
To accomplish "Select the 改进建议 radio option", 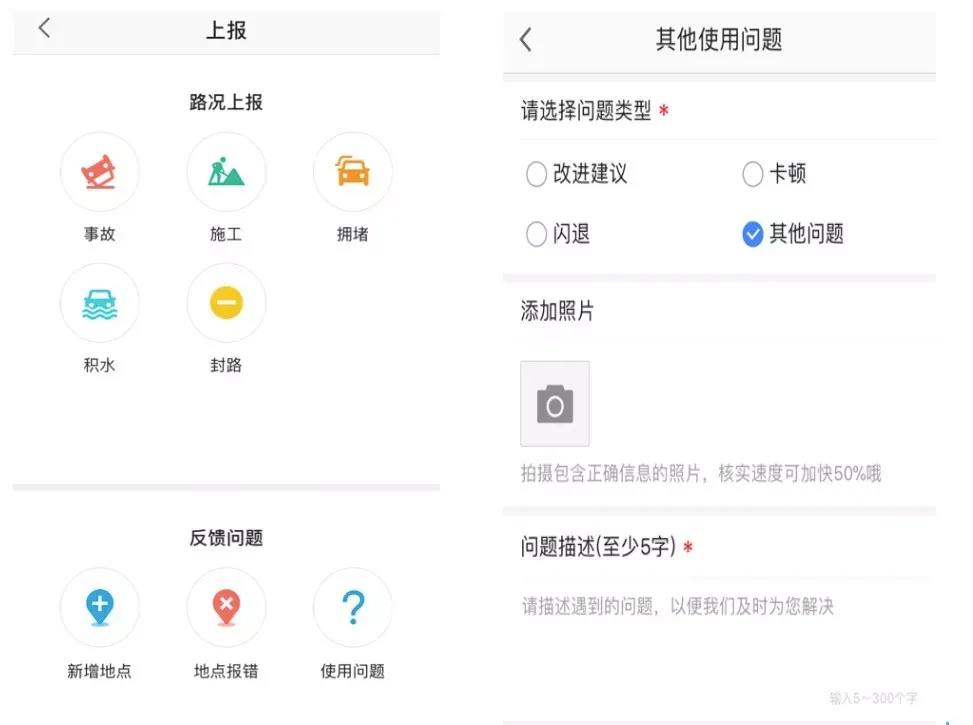I will (536, 174).
